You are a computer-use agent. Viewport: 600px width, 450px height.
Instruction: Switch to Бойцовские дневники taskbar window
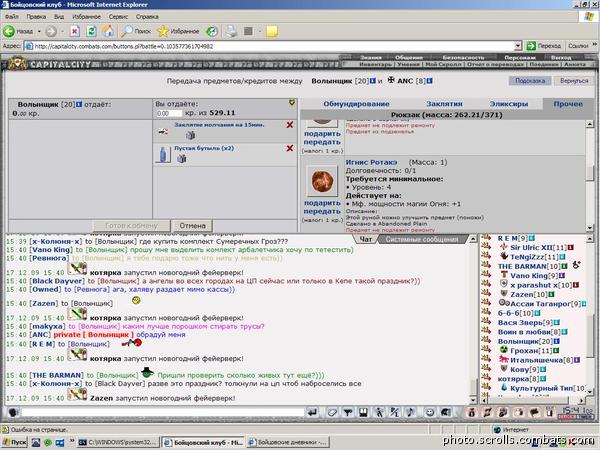click(287, 442)
